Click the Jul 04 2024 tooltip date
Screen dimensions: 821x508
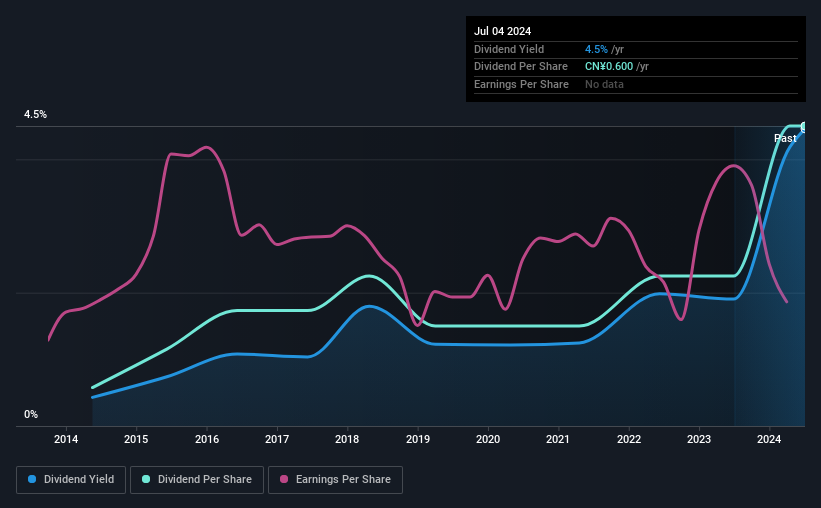point(502,31)
